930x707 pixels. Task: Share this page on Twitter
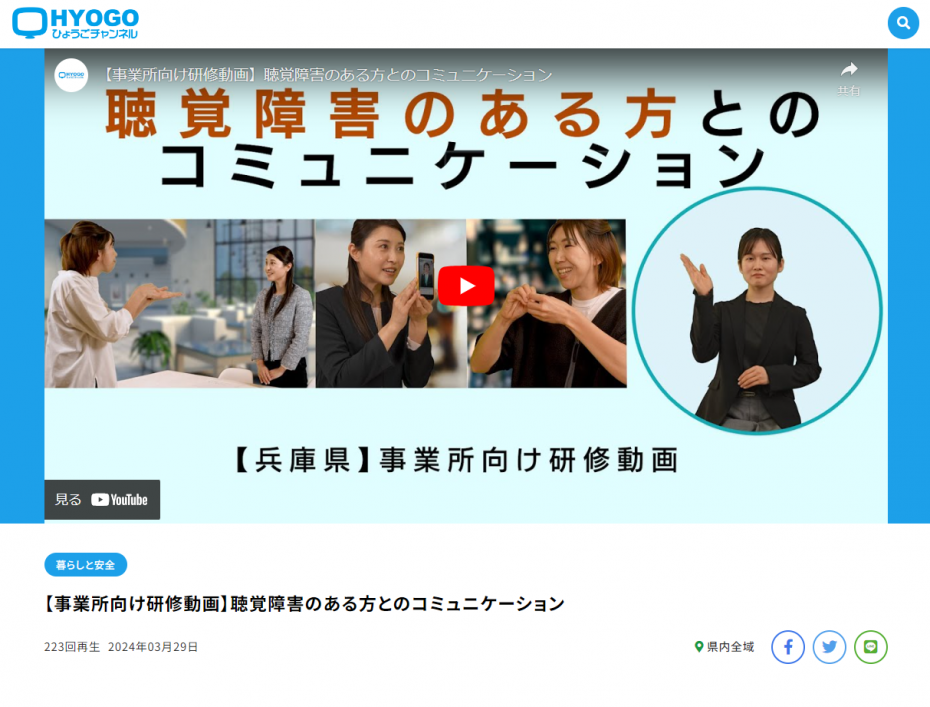[829, 647]
